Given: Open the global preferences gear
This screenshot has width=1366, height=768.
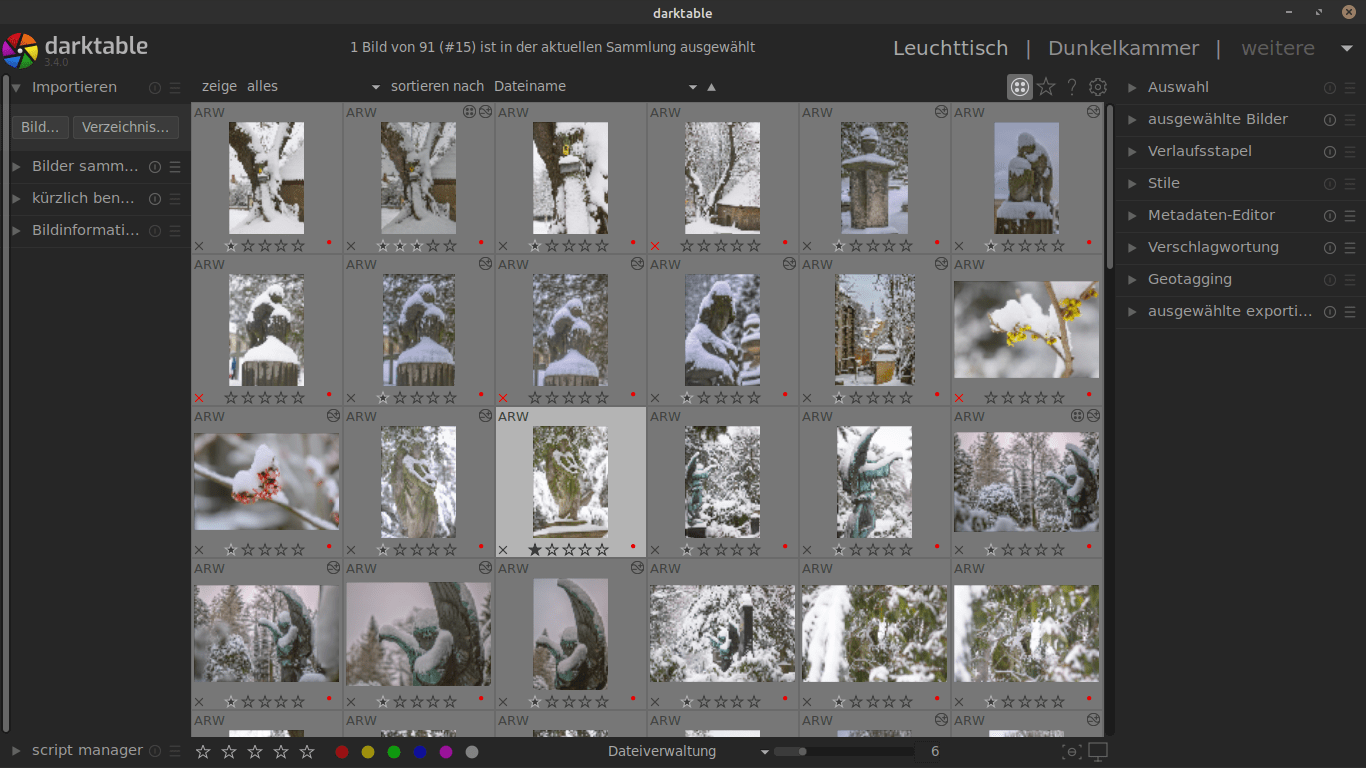Looking at the screenshot, I should [x=1098, y=87].
